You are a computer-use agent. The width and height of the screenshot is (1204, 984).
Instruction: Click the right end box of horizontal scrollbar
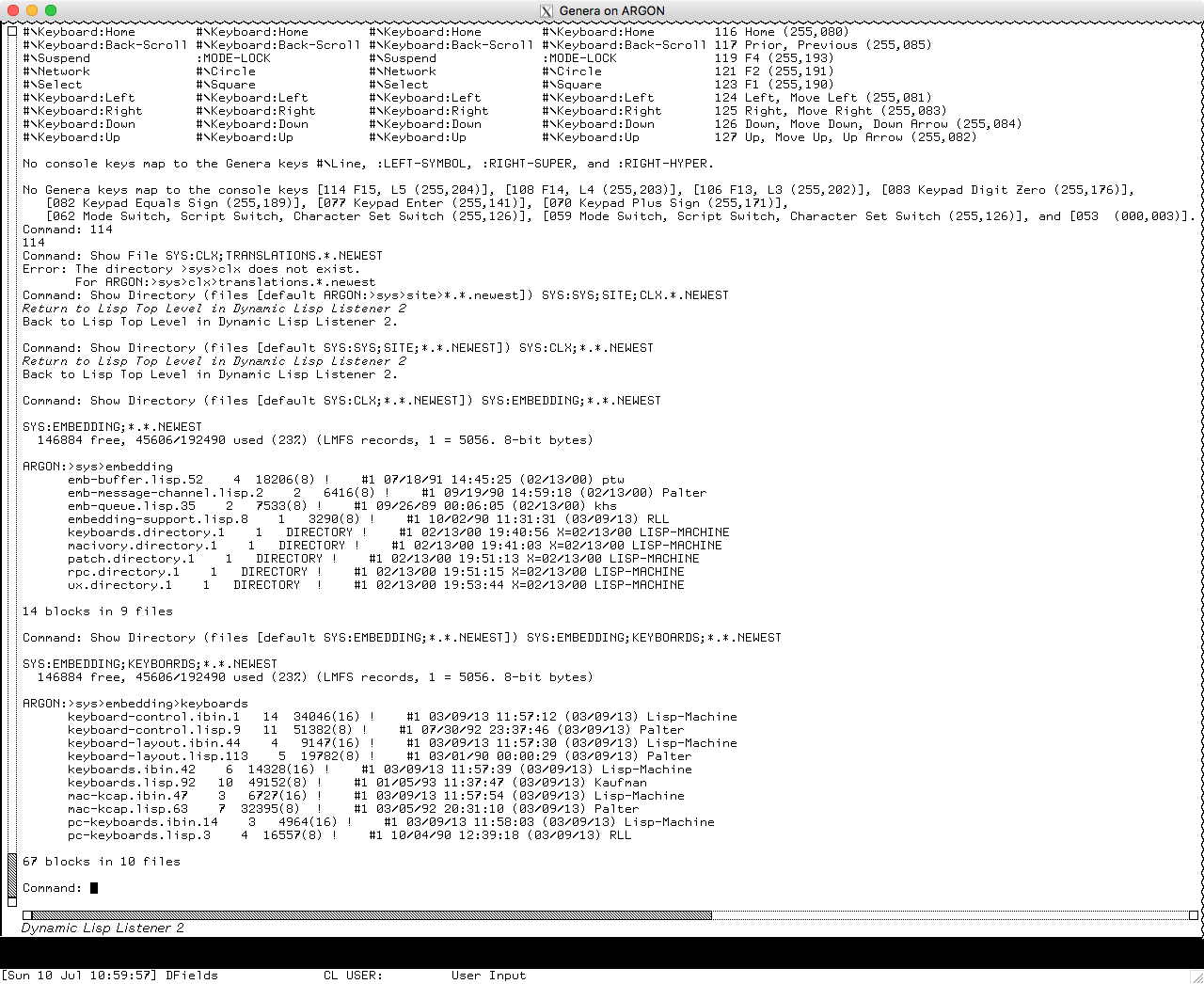tap(1193, 914)
